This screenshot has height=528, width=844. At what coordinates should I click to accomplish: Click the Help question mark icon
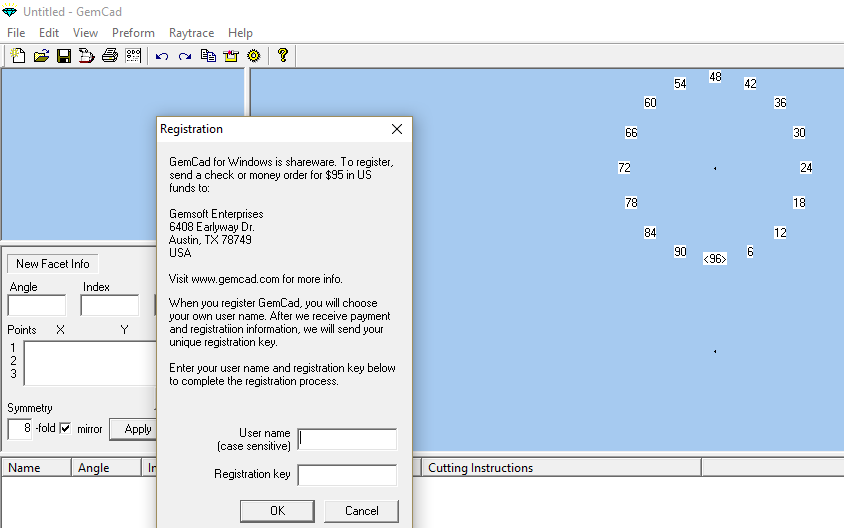tap(283, 55)
